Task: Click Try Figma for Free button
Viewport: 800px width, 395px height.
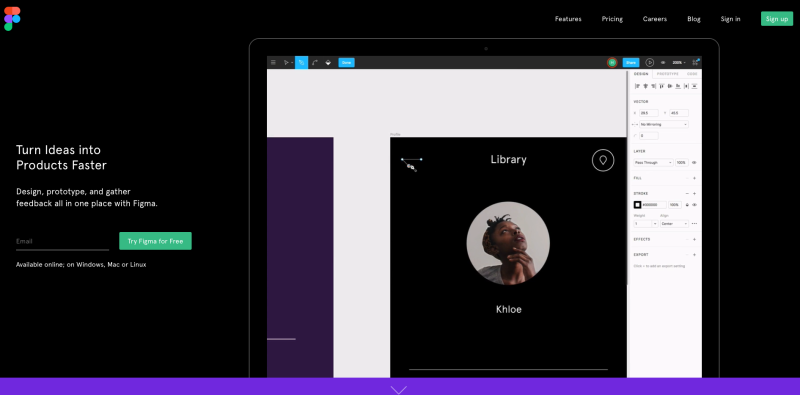Action: tap(155, 241)
